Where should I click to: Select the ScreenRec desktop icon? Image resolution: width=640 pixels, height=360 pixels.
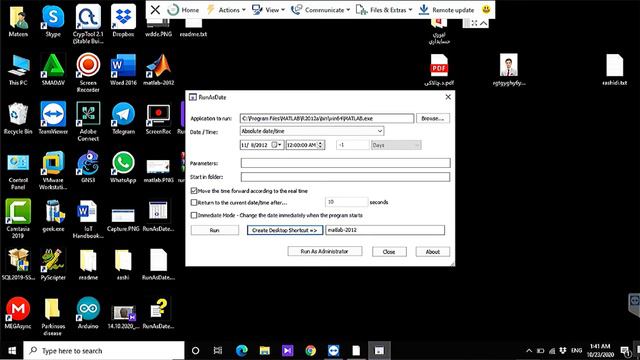click(158, 118)
